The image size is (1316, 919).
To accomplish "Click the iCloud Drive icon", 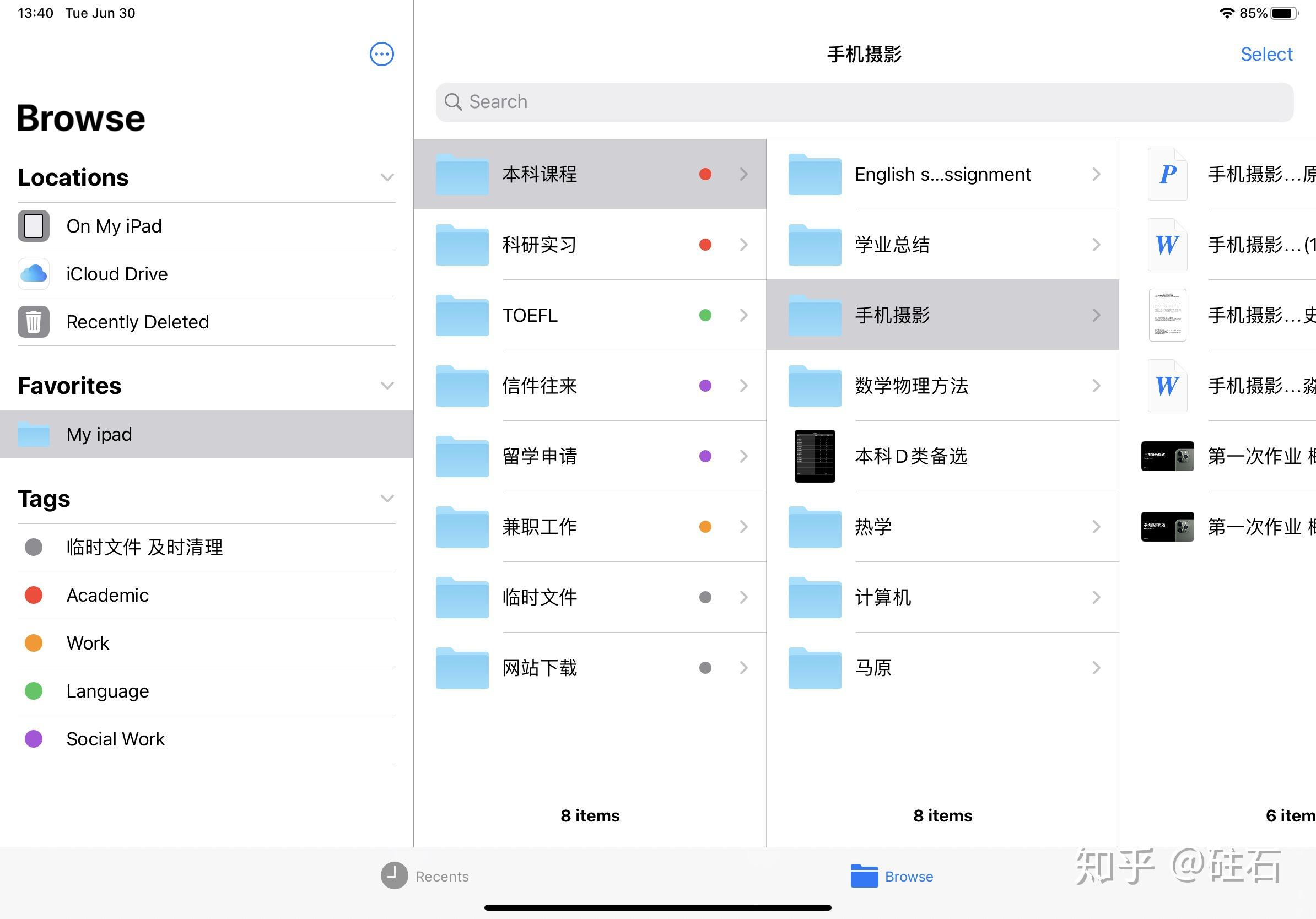I will tap(34, 272).
